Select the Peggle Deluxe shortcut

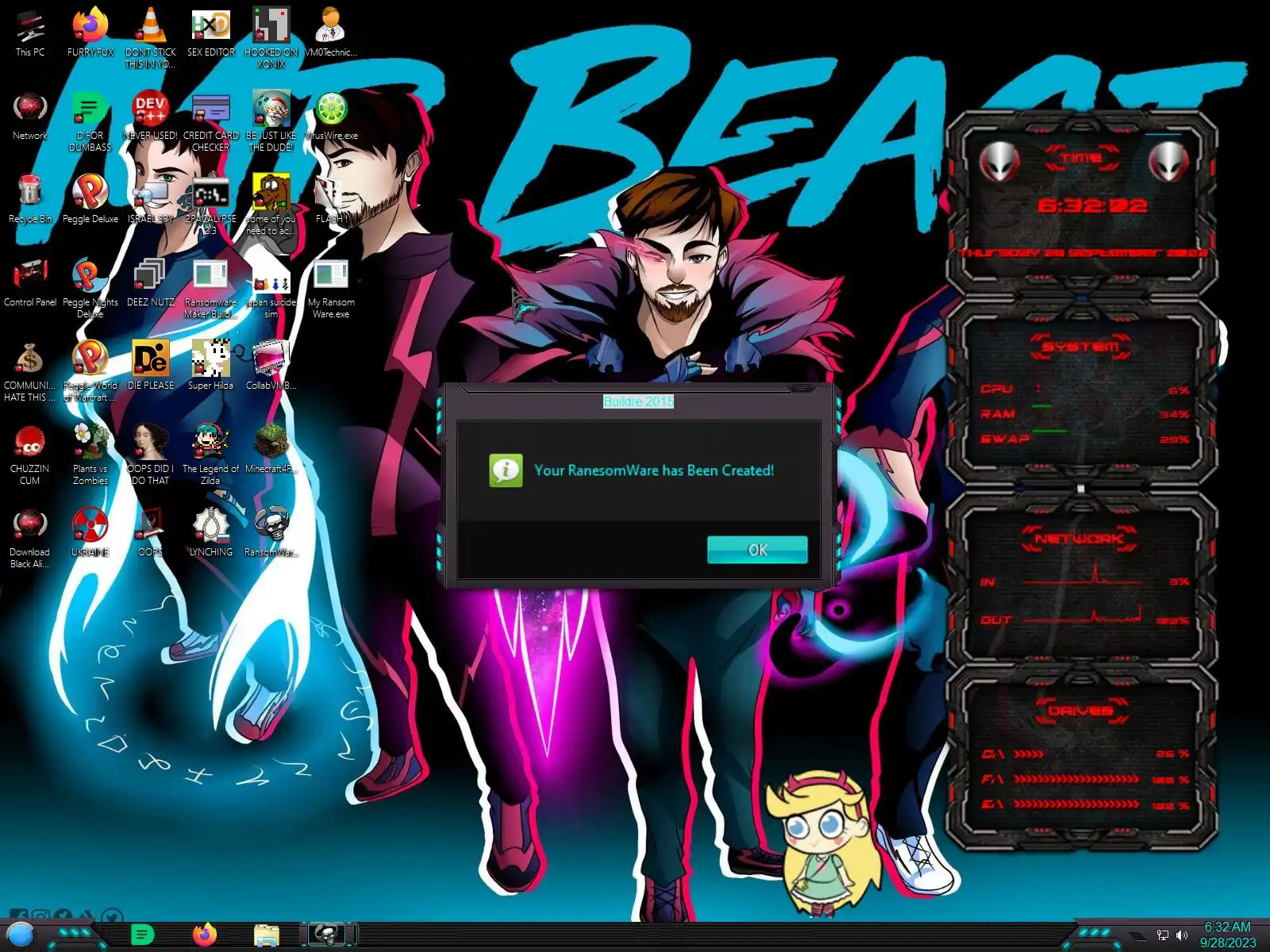point(90,200)
